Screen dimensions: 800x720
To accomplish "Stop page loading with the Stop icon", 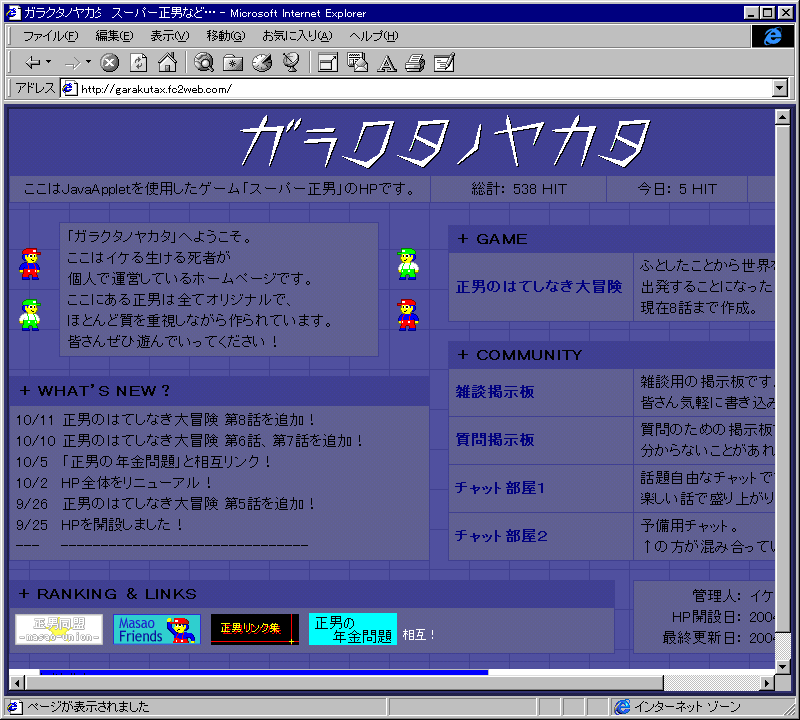I will click(109, 63).
